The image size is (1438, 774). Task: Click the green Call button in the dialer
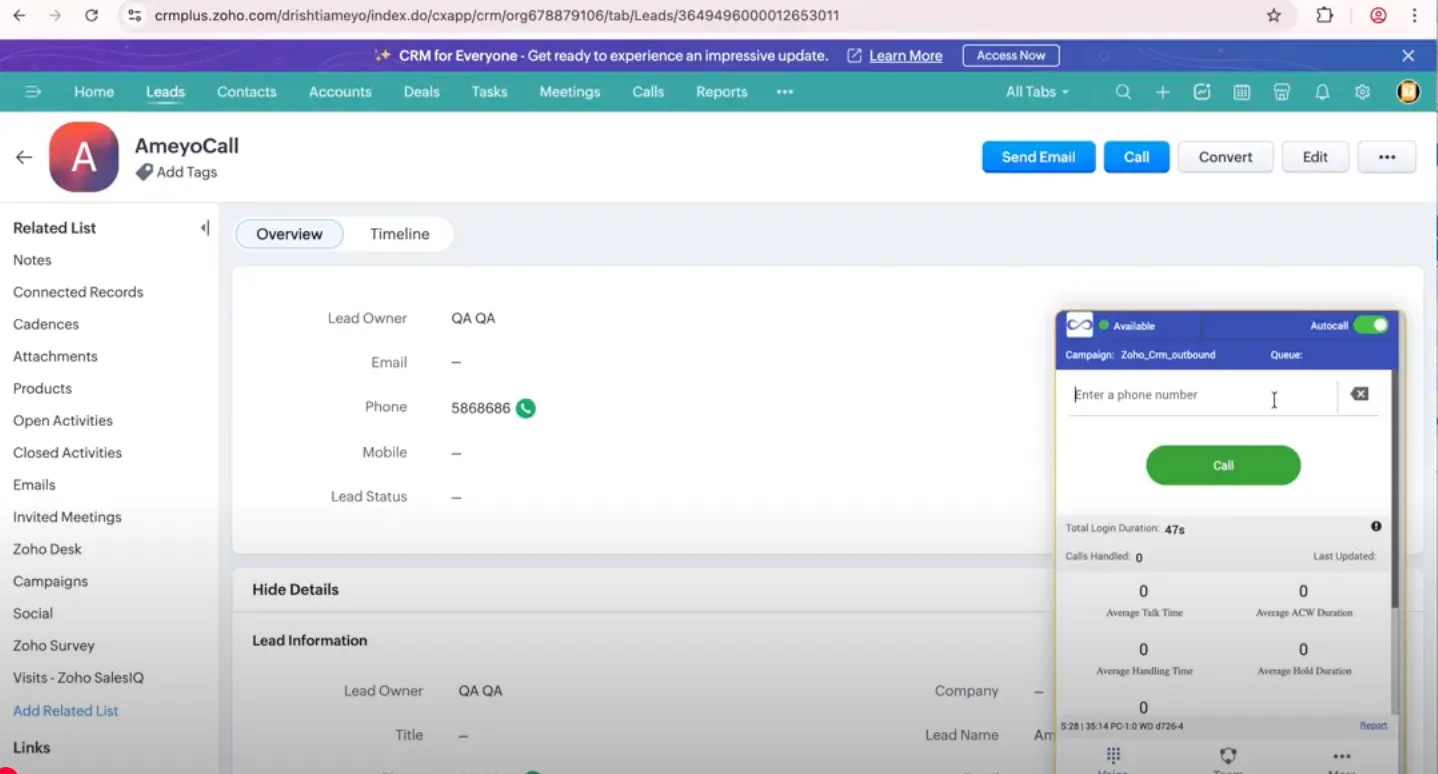click(1223, 465)
